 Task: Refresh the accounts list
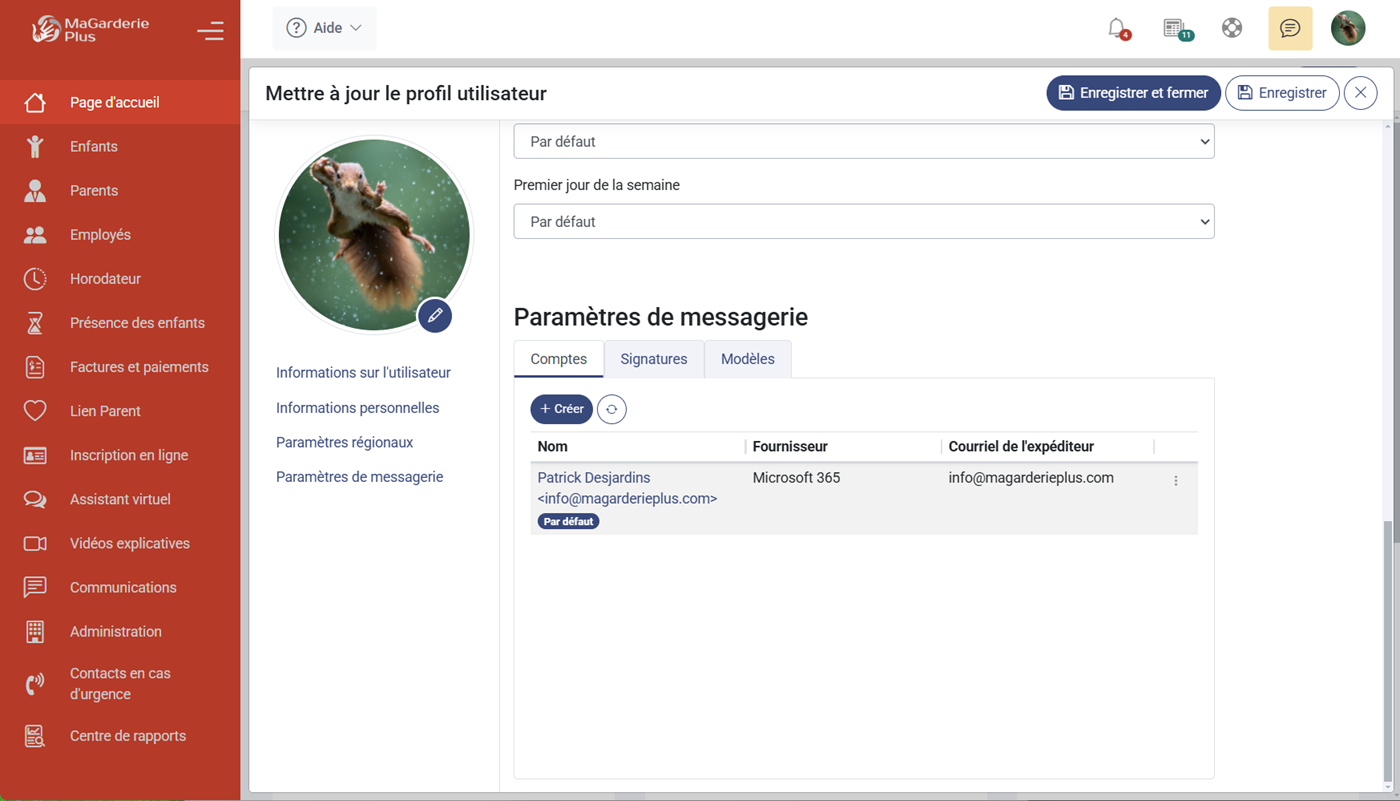tap(612, 409)
